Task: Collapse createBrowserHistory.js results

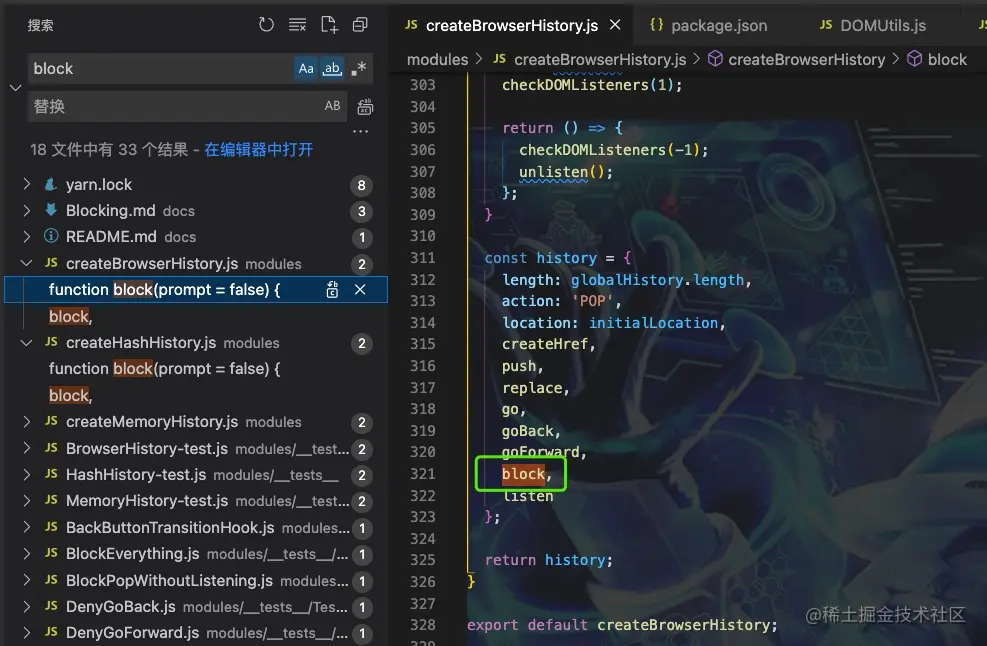Action: [26, 264]
